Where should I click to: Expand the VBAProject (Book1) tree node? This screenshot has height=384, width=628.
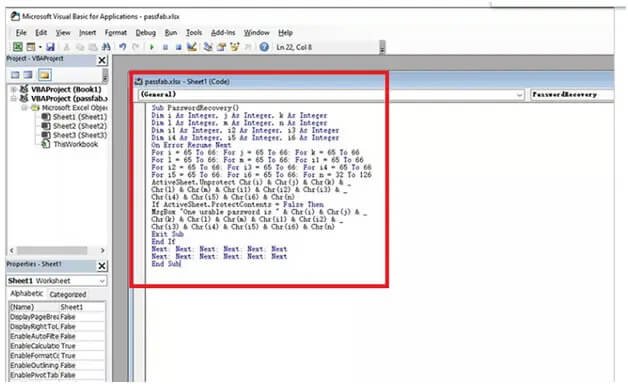pyautogui.click(x=14, y=89)
